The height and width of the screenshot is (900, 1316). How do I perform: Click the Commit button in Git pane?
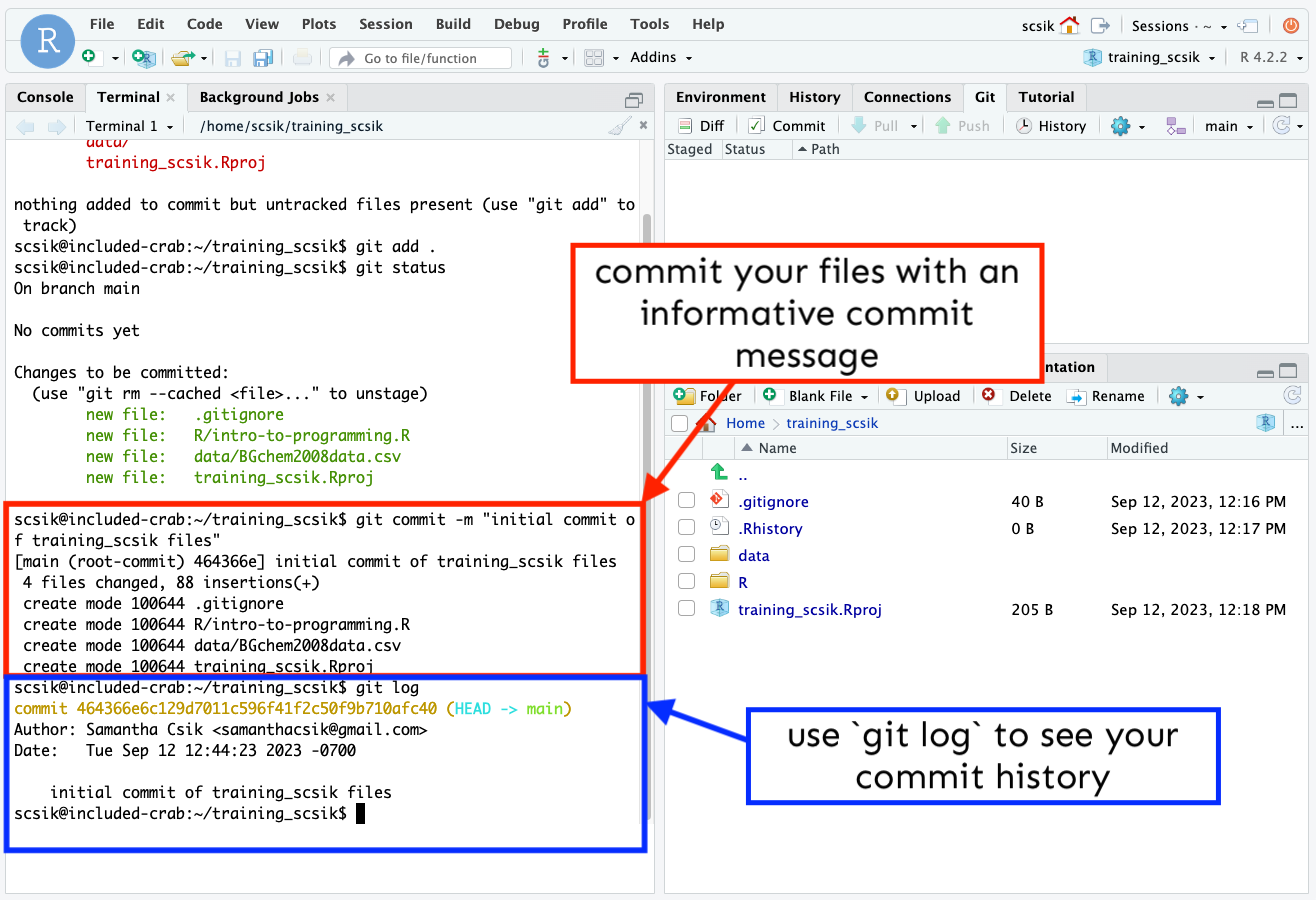(x=787, y=126)
